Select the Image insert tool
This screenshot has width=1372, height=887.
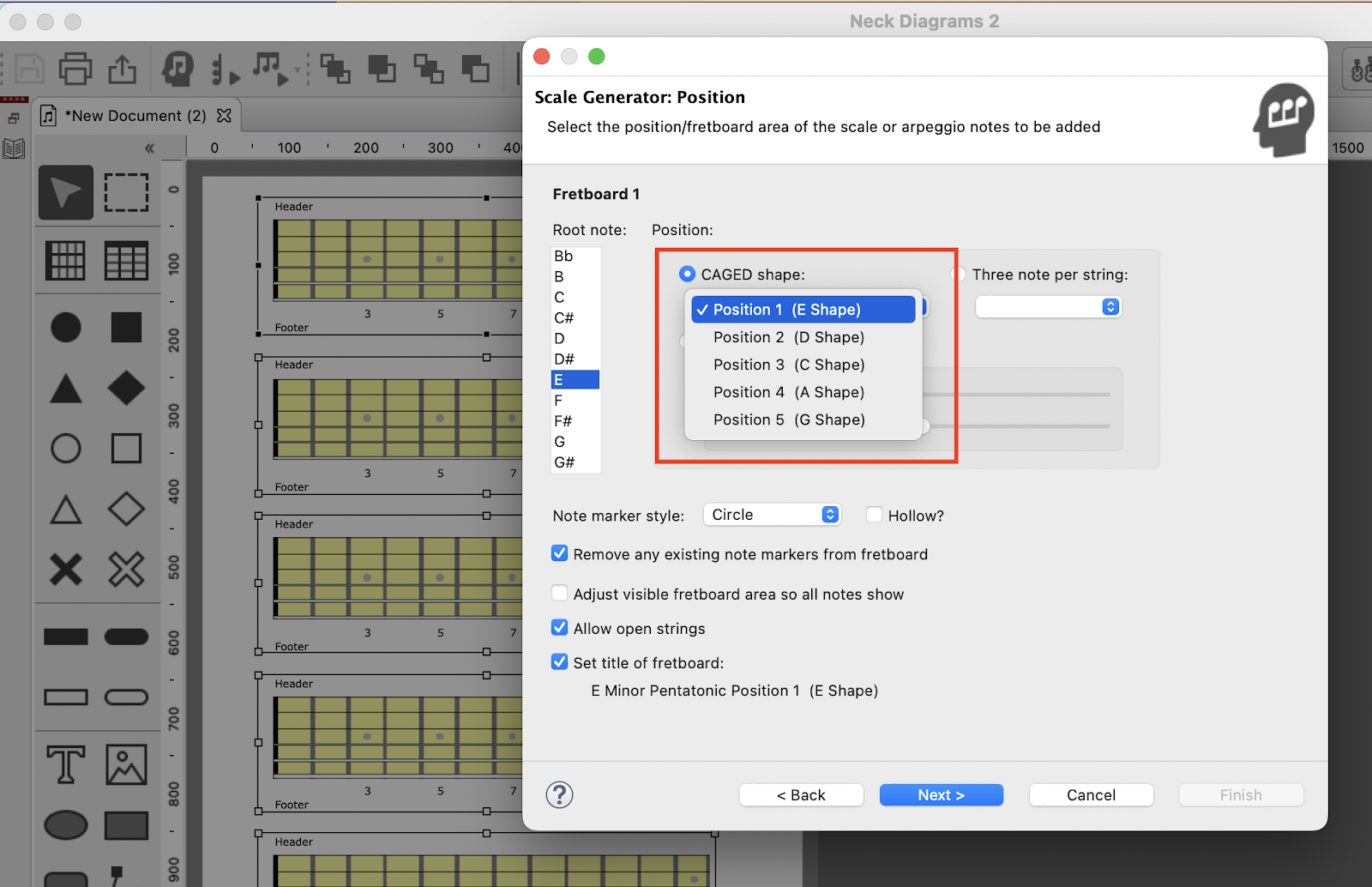(x=126, y=764)
